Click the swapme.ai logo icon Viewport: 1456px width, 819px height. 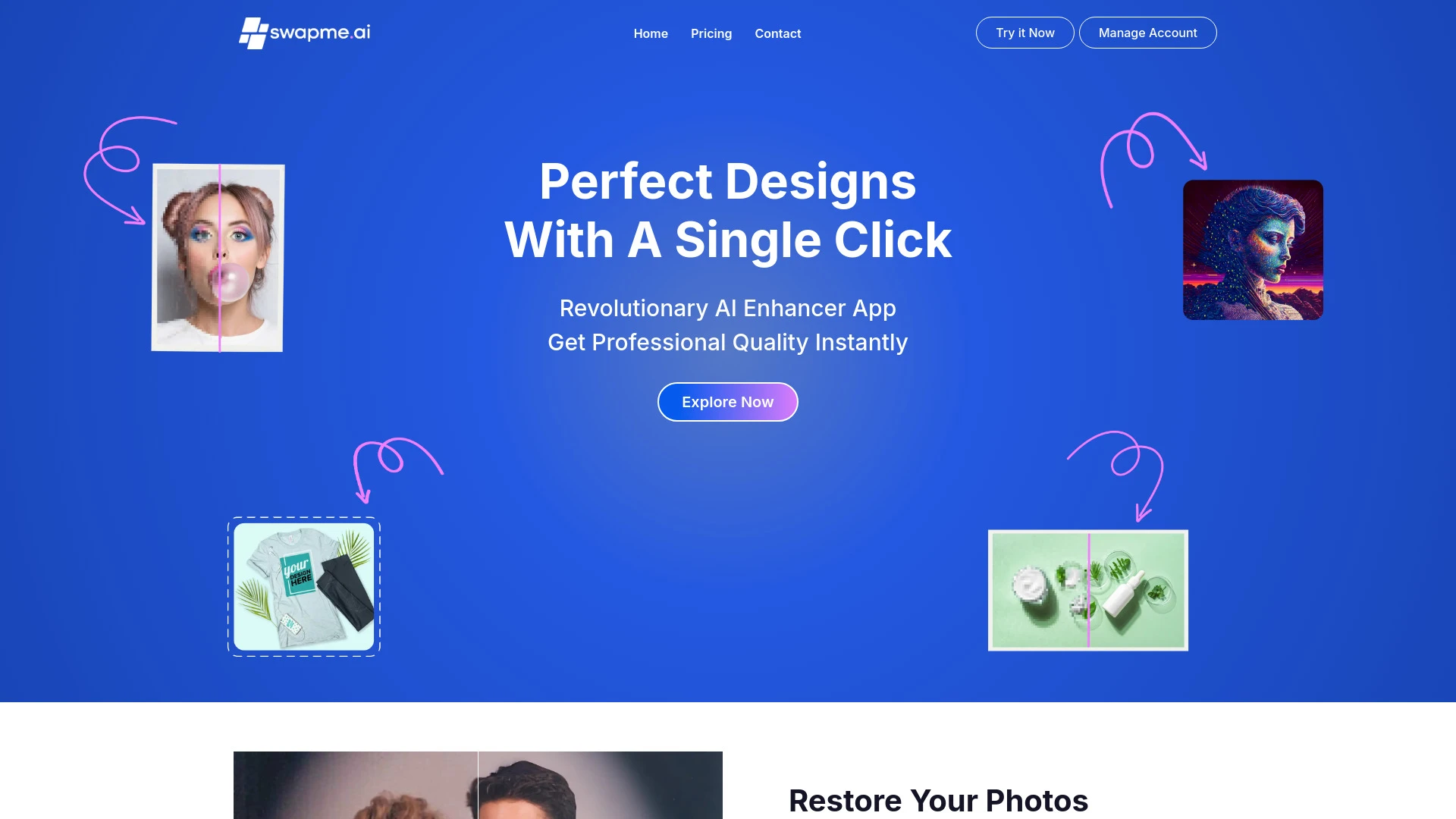[x=253, y=32]
